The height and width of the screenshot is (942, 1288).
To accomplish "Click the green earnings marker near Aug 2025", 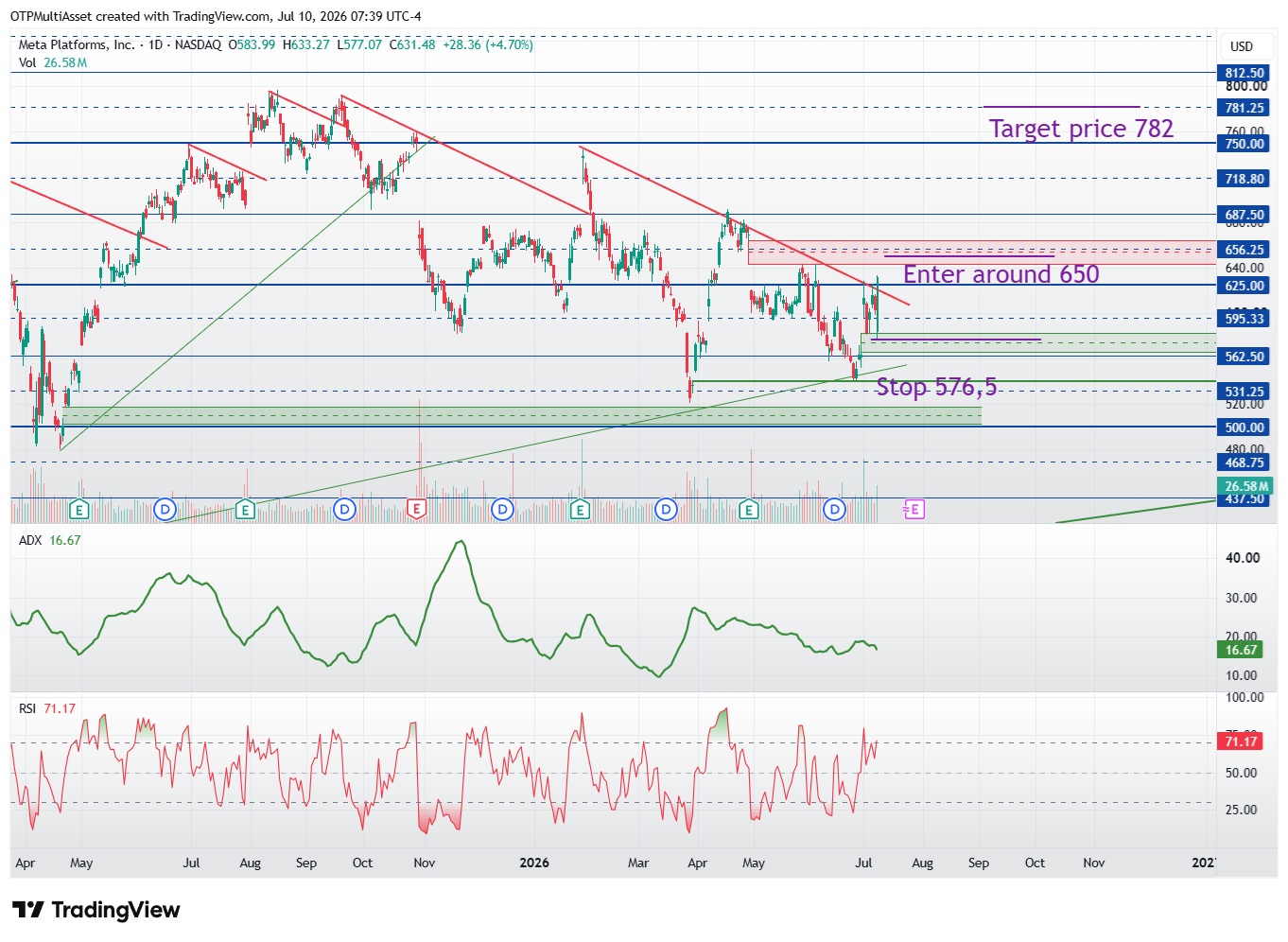I will coord(245,510).
